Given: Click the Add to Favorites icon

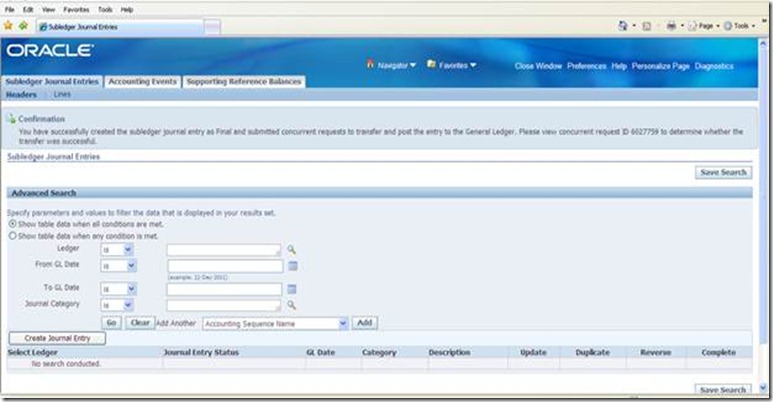Looking at the screenshot, I should pyautogui.click(x=23, y=25).
